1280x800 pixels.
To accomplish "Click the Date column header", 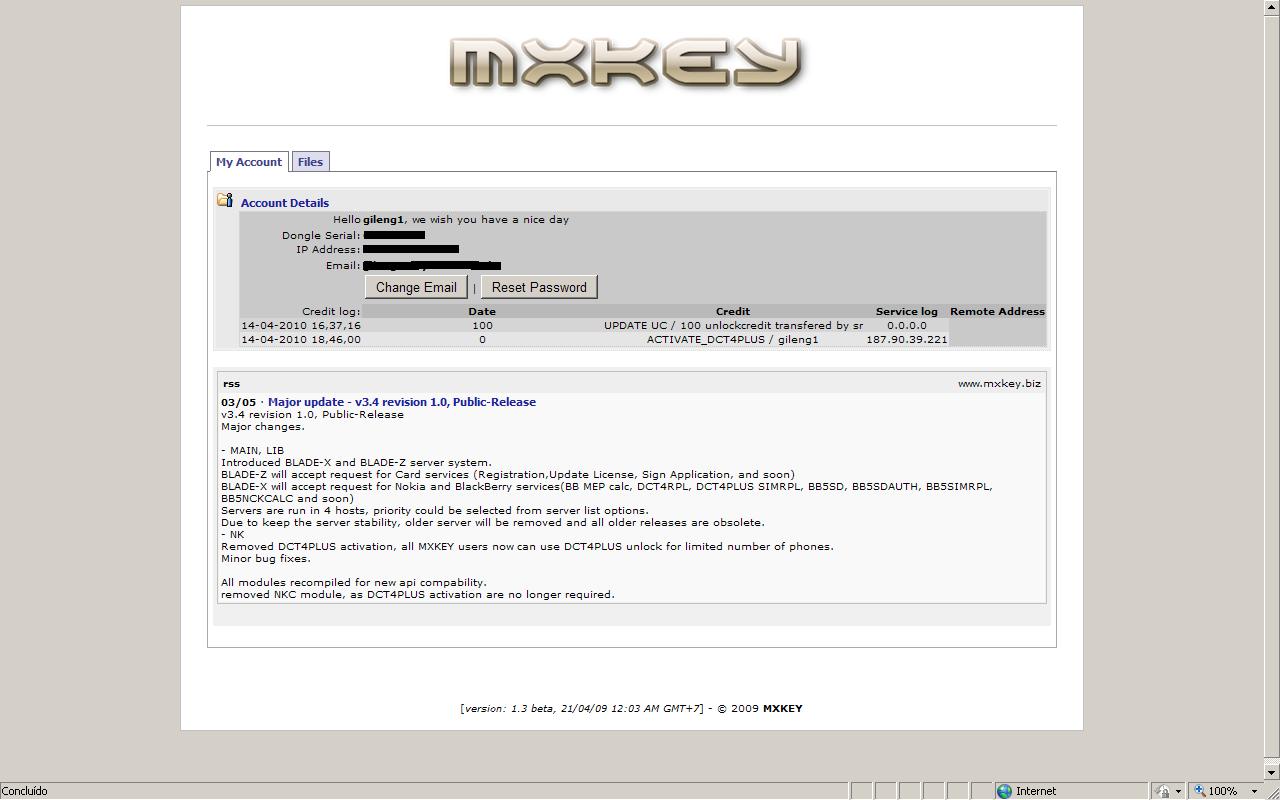I will coord(482,311).
